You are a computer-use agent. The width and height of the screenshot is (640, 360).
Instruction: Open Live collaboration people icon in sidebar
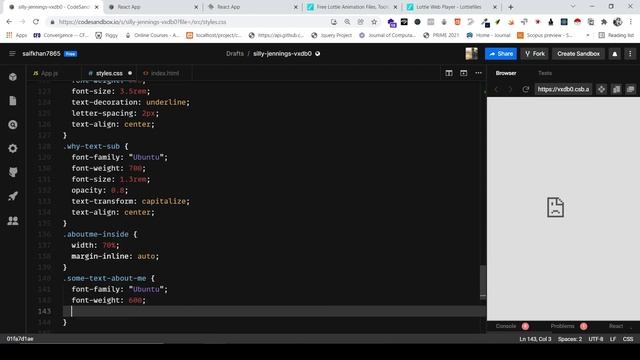pos(13,220)
